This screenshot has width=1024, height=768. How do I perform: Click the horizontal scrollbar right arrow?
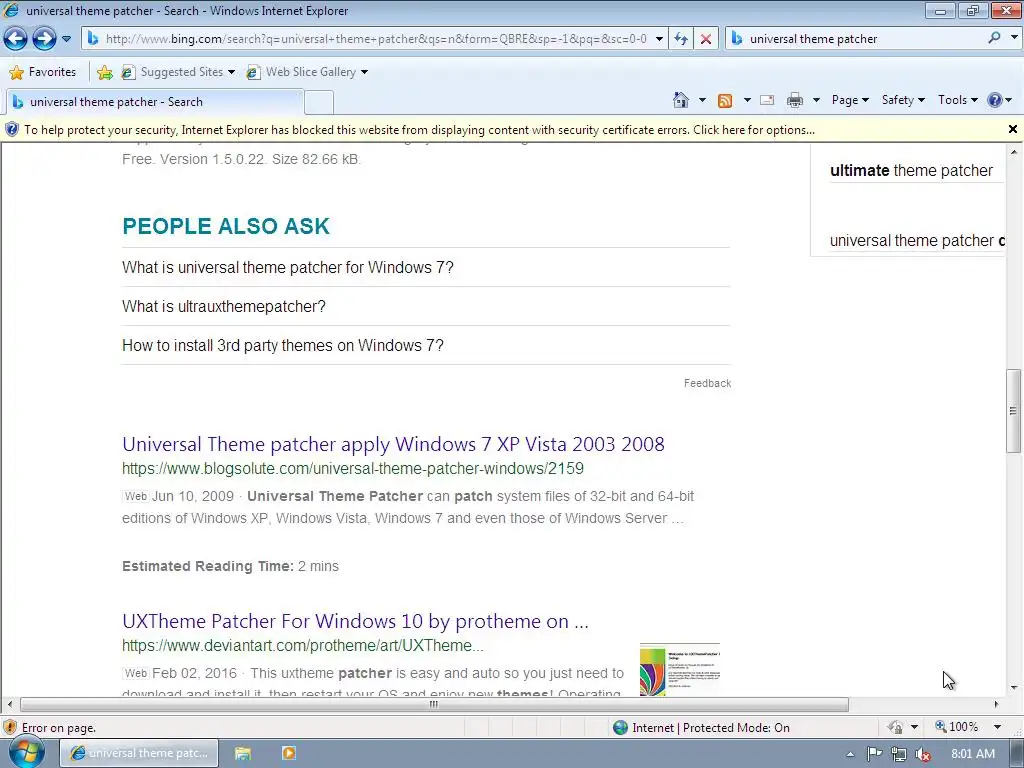pyautogui.click(x=996, y=705)
